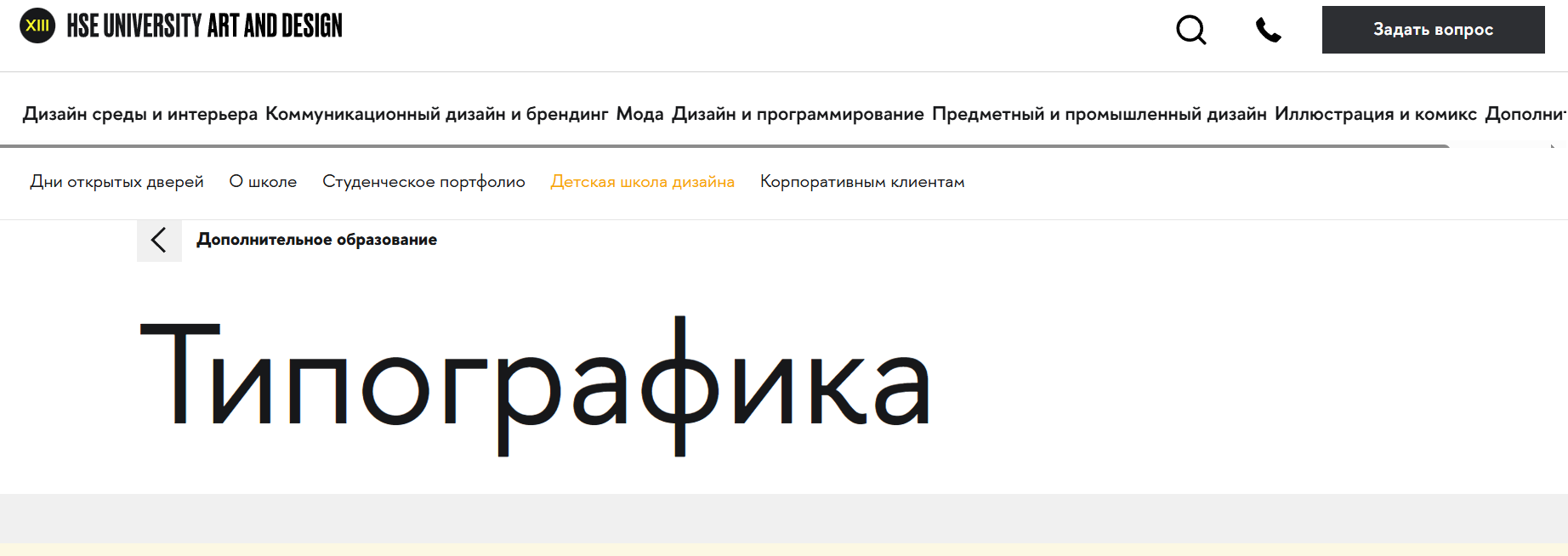Open Дизайн среды и интерьера section
Viewport: 1568px width, 556px height.
(x=139, y=114)
